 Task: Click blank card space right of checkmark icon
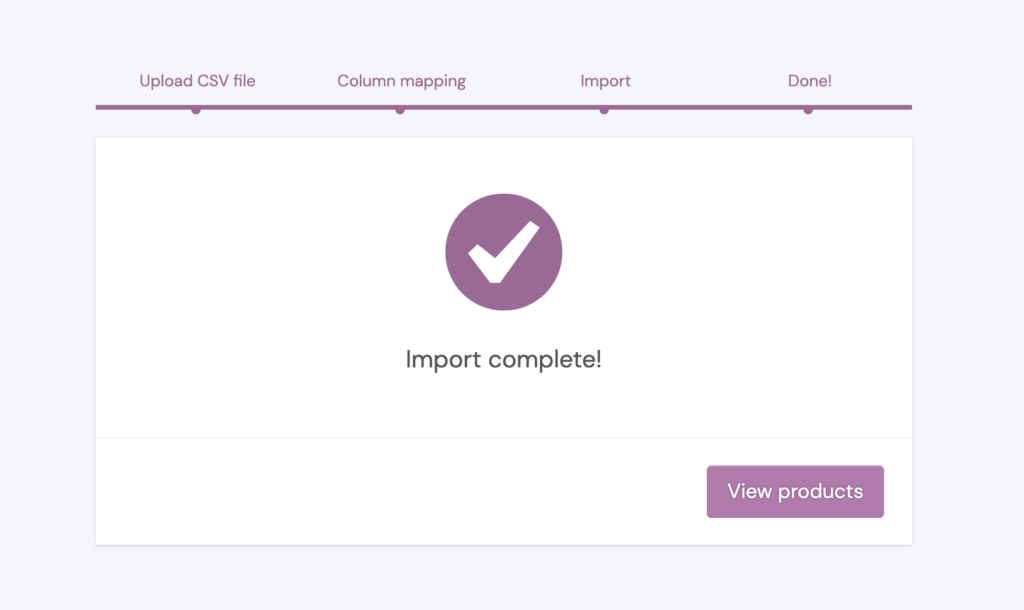pyautogui.click(x=737, y=251)
